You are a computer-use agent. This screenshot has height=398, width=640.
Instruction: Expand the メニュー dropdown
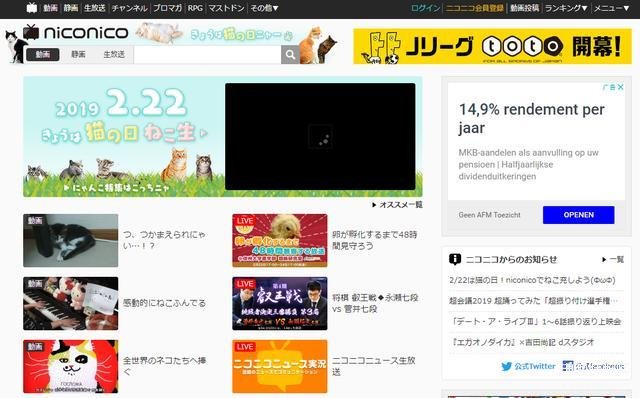tap(611, 8)
